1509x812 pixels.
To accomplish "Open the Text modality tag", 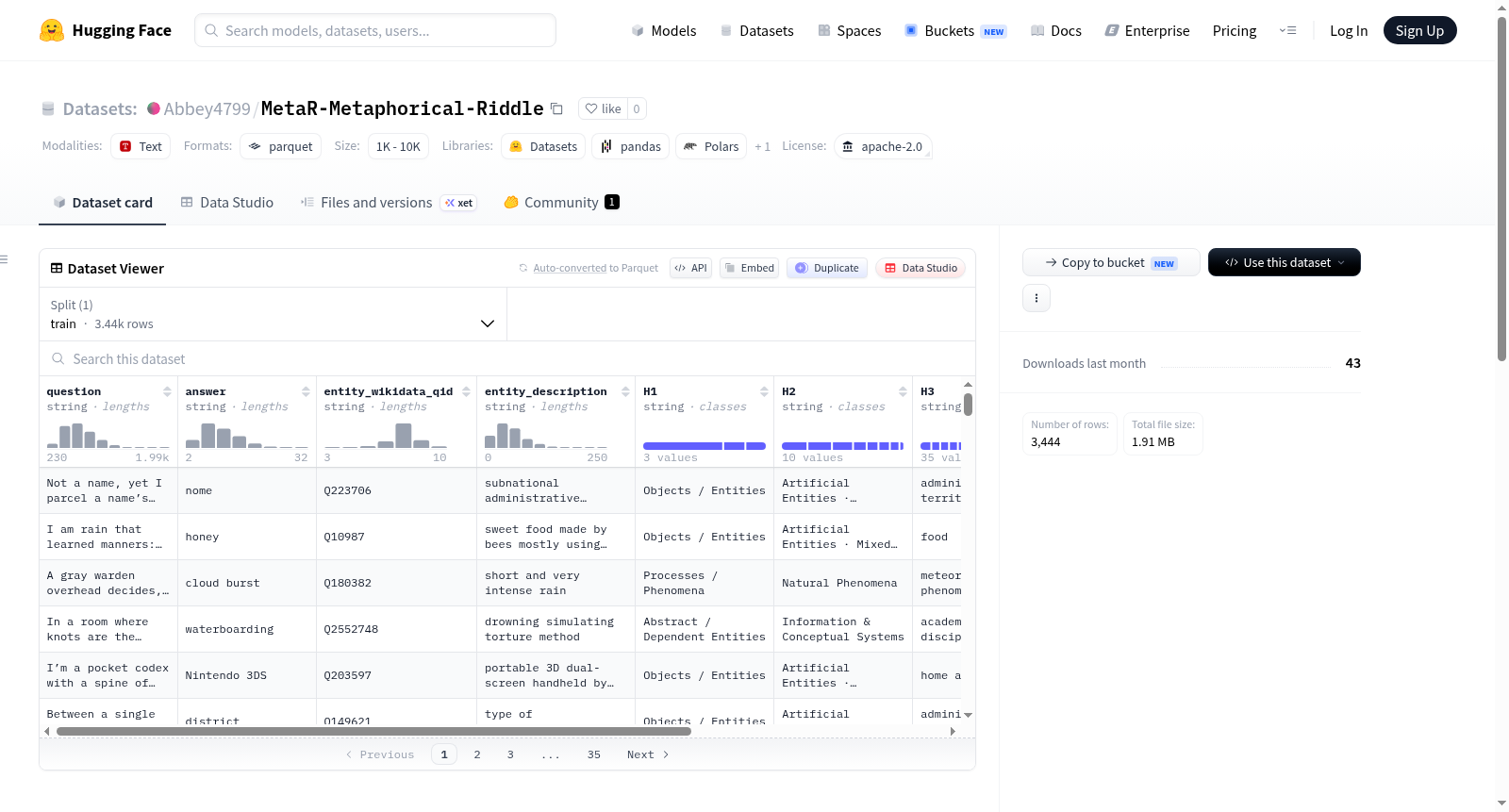I will point(141,146).
